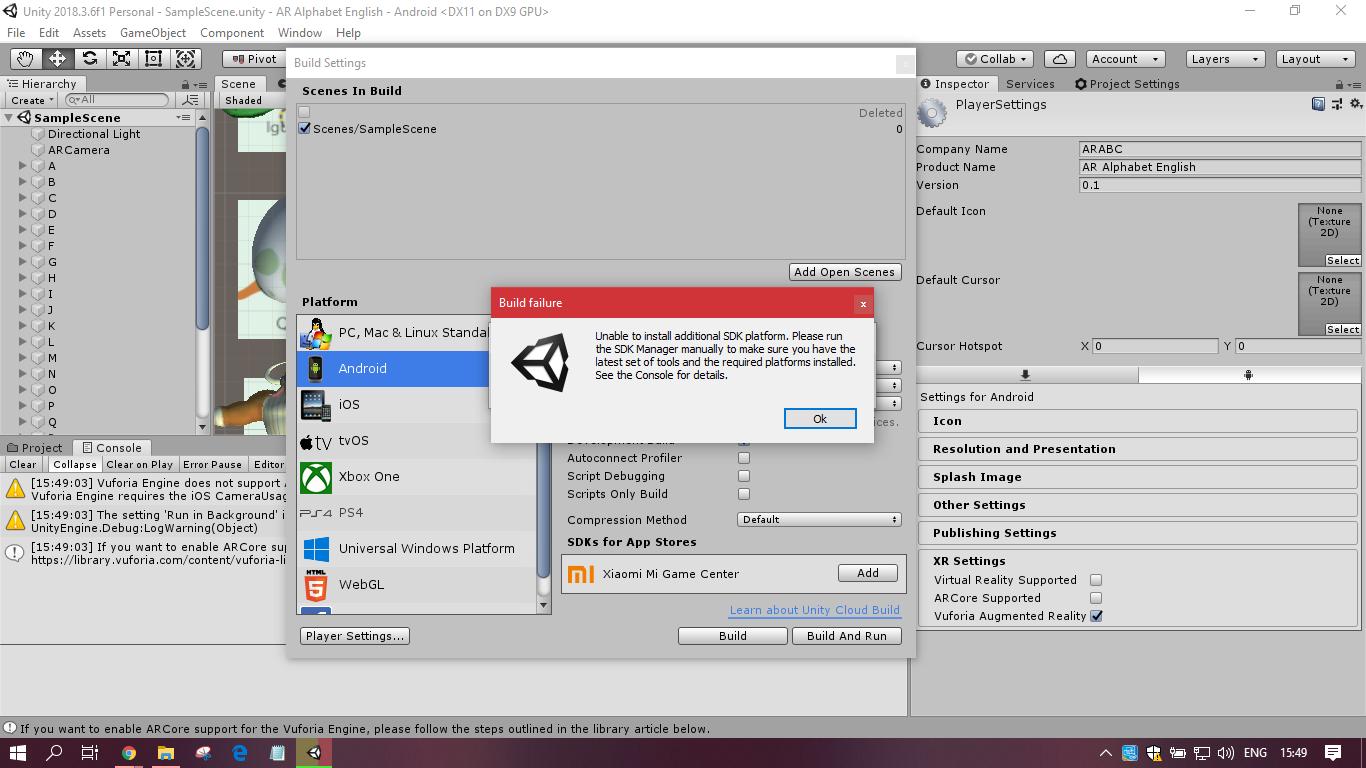This screenshot has width=1366, height=768.
Task: Uncheck the Scenes/SampleScene checkbox
Action: pyautogui.click(x=305, y=129)
